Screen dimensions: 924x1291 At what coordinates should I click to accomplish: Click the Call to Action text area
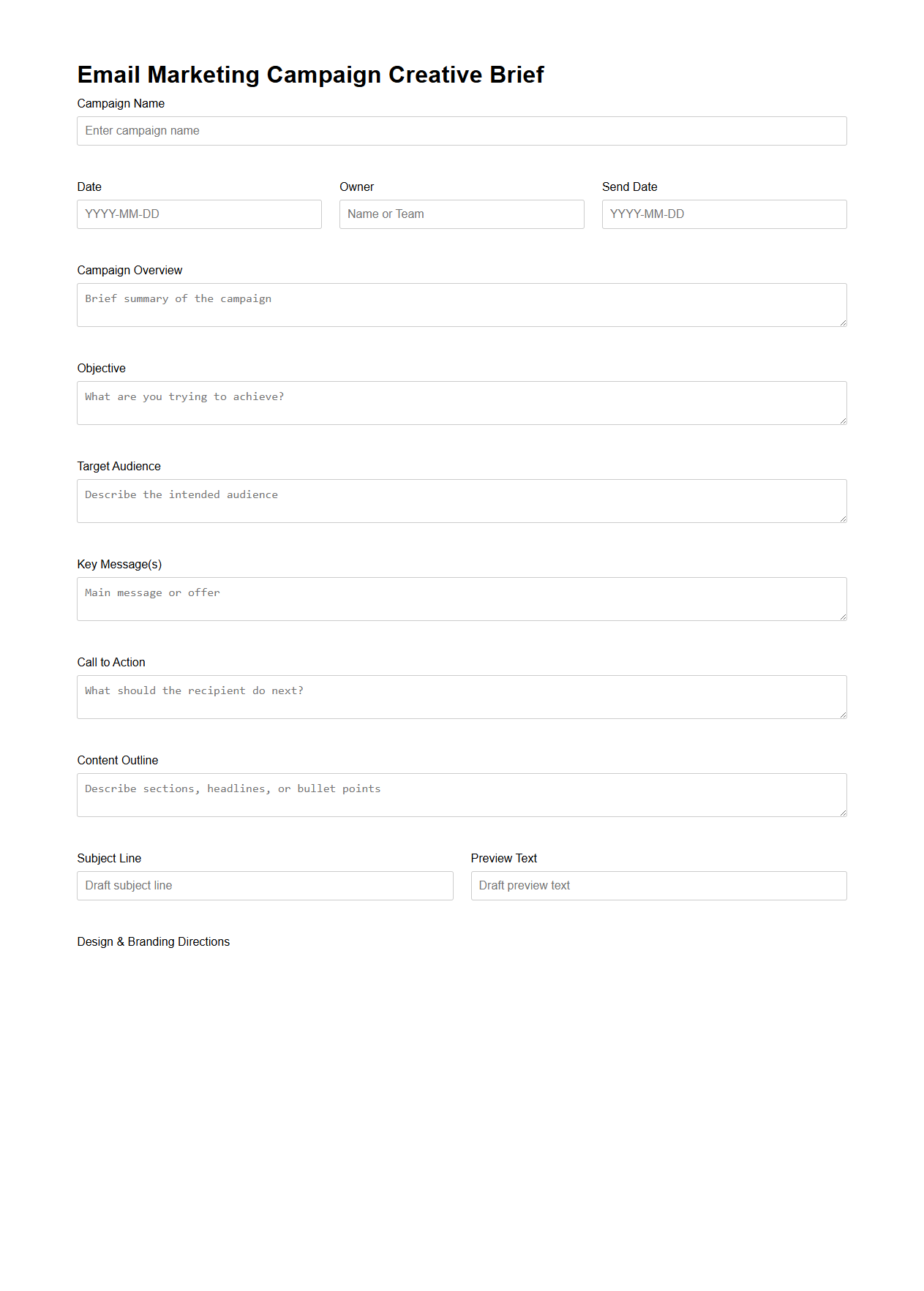pyautogui.click(x=461, y=696)
